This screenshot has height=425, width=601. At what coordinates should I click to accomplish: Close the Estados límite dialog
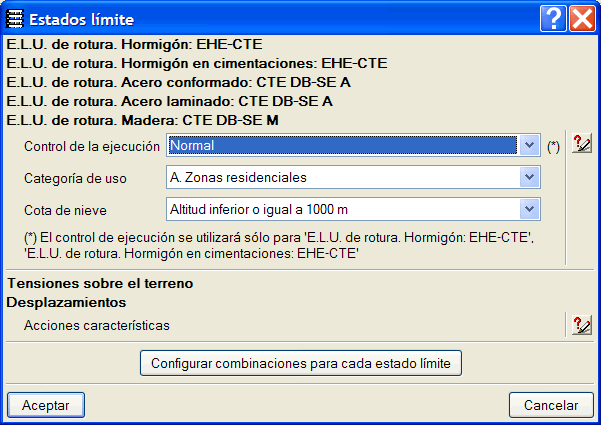(582, 18)
